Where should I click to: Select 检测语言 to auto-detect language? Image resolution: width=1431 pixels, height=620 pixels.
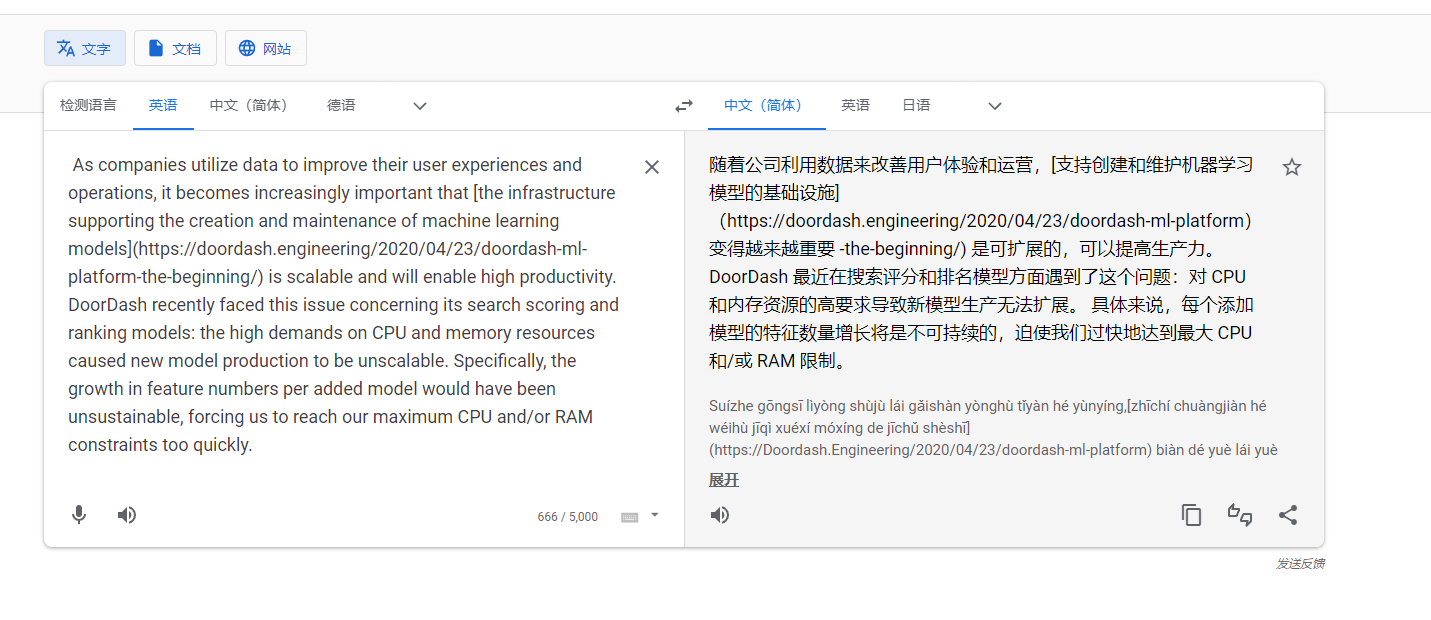pyautogui.click(x=87, y=105)
